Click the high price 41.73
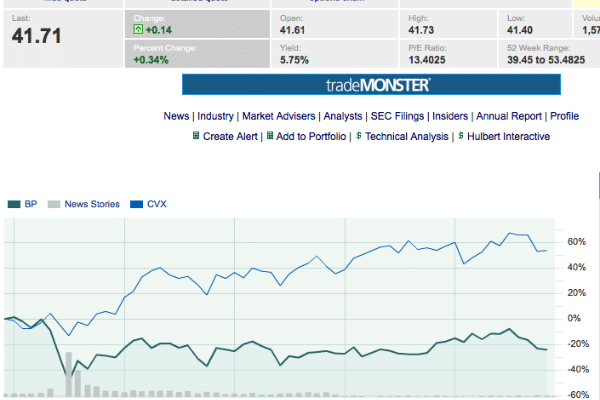The width and height of the screenshot is (600, 400). 421,30
